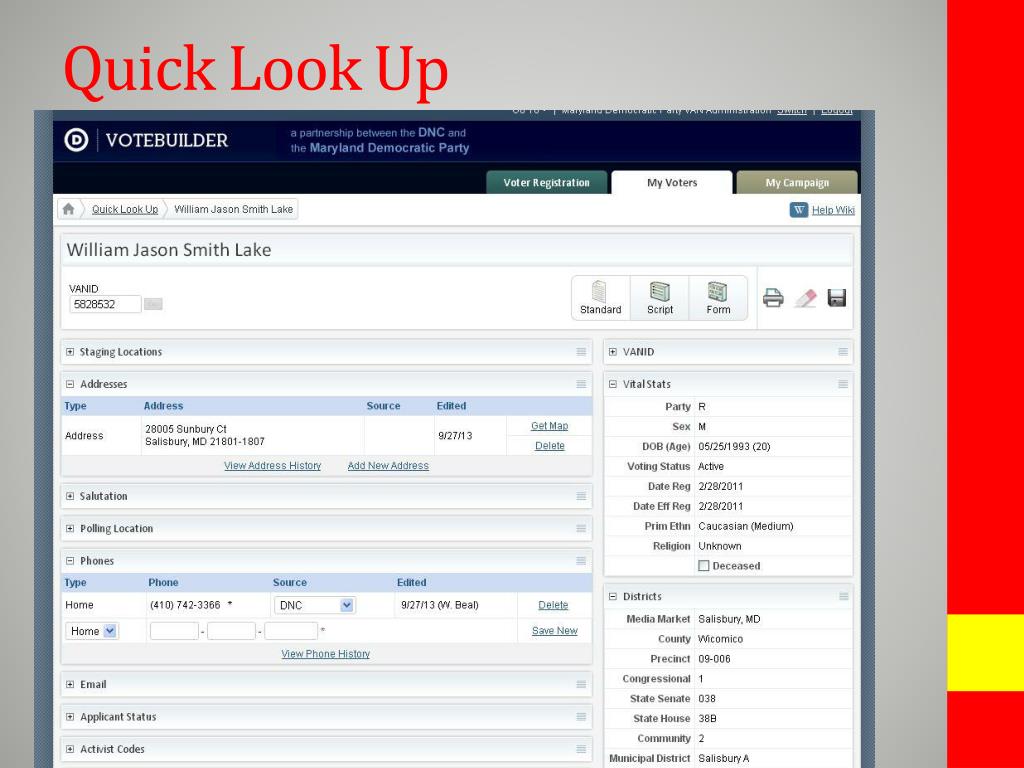1024x768 pixels.
Task: Click into the VANID number field
Action: point(105,304)
